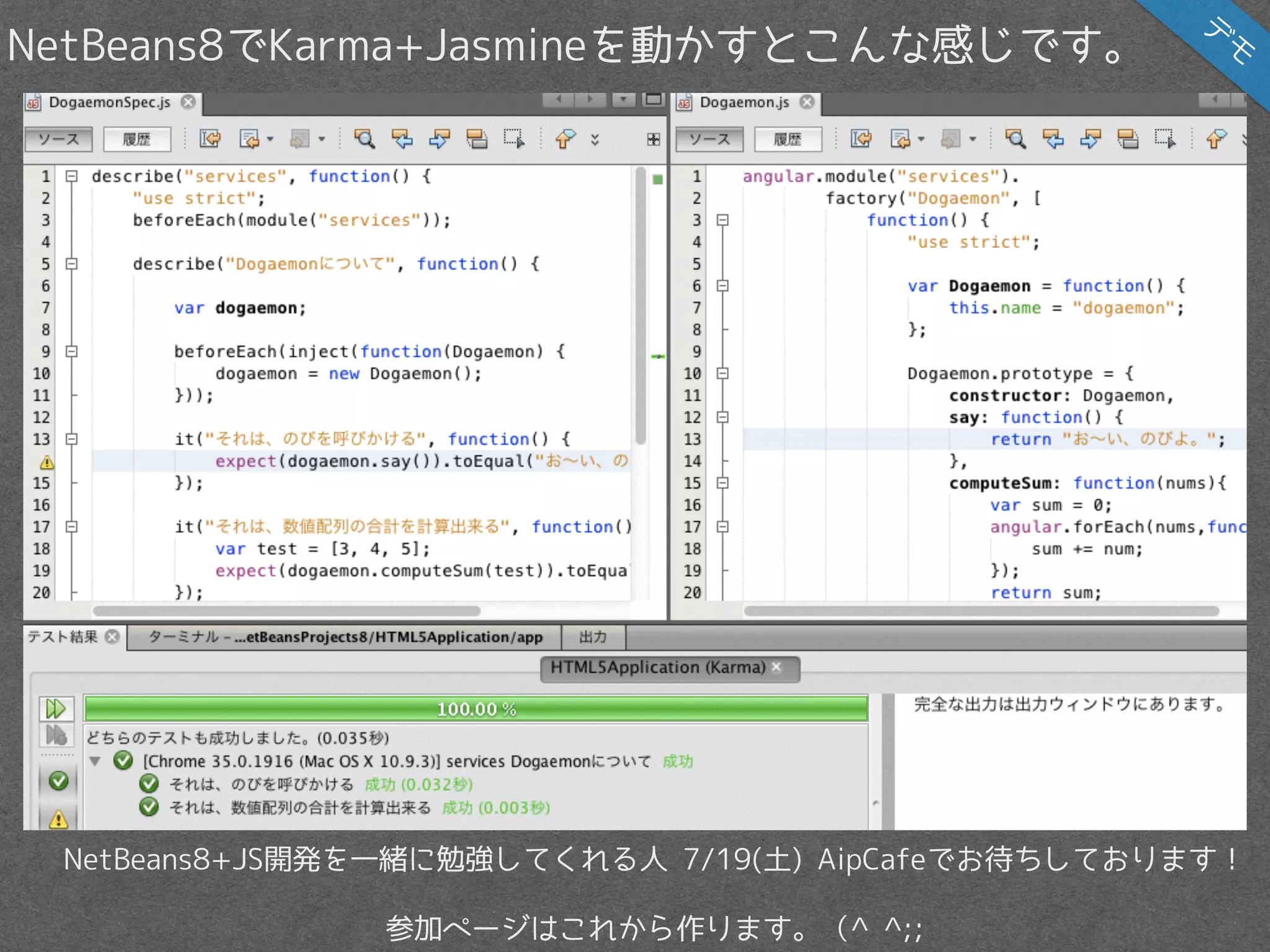Collapse code fold at line 1 in DogaemonSpec.js
This screenshot has height=952, width=1270.
[x=72, y=176]
